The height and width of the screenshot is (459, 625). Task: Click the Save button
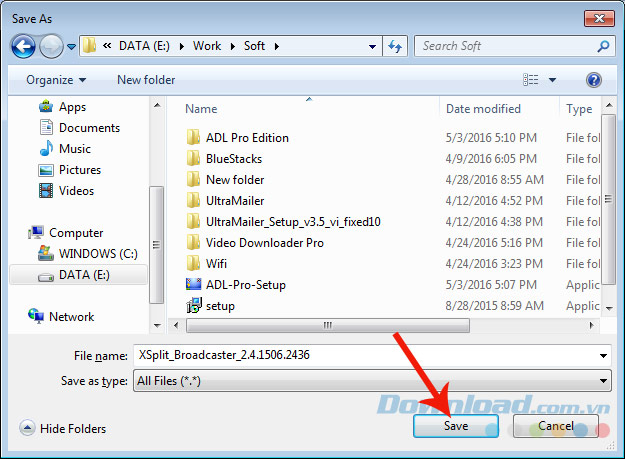click(456, 426)
